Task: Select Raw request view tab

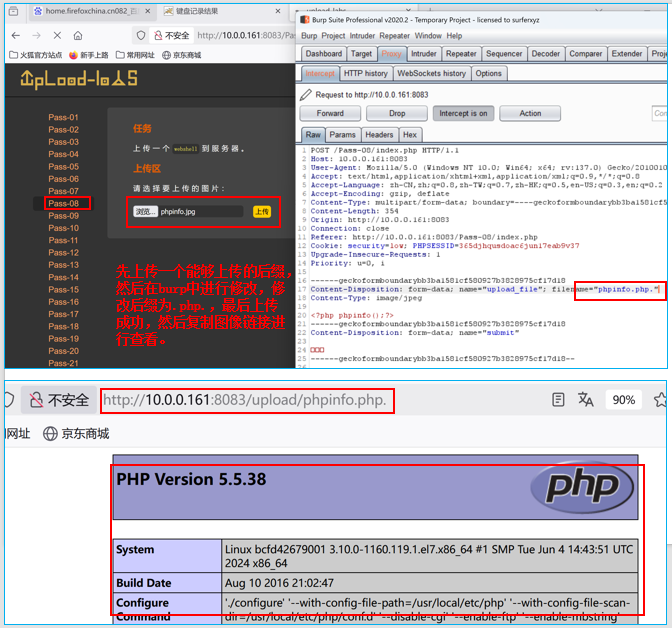Action: pyautogui.click(x=313, y=135)
